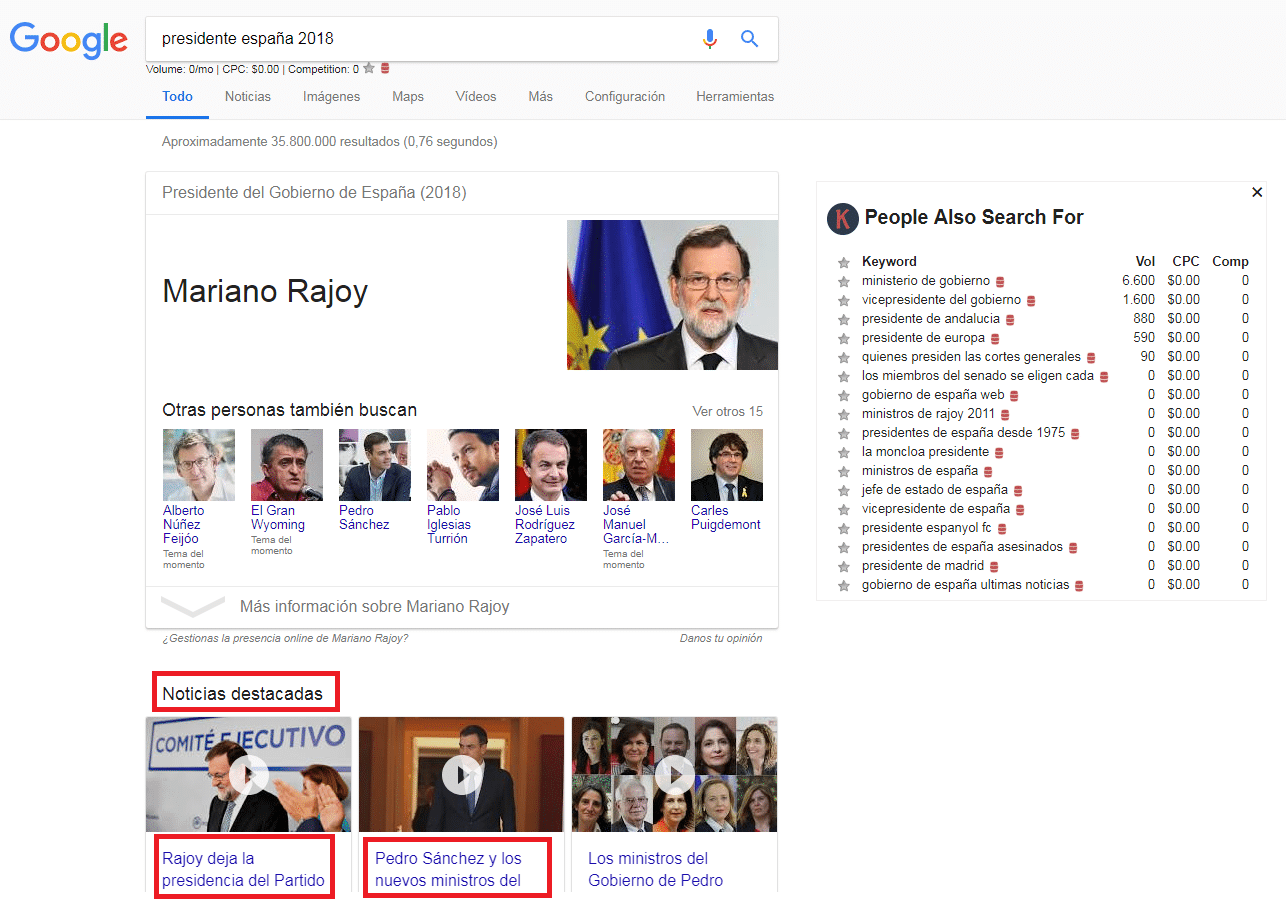This screenshot has height=902, width=1286.
Task: Play the Pedro Sánchez news video
Action: [x=462, y=774]
